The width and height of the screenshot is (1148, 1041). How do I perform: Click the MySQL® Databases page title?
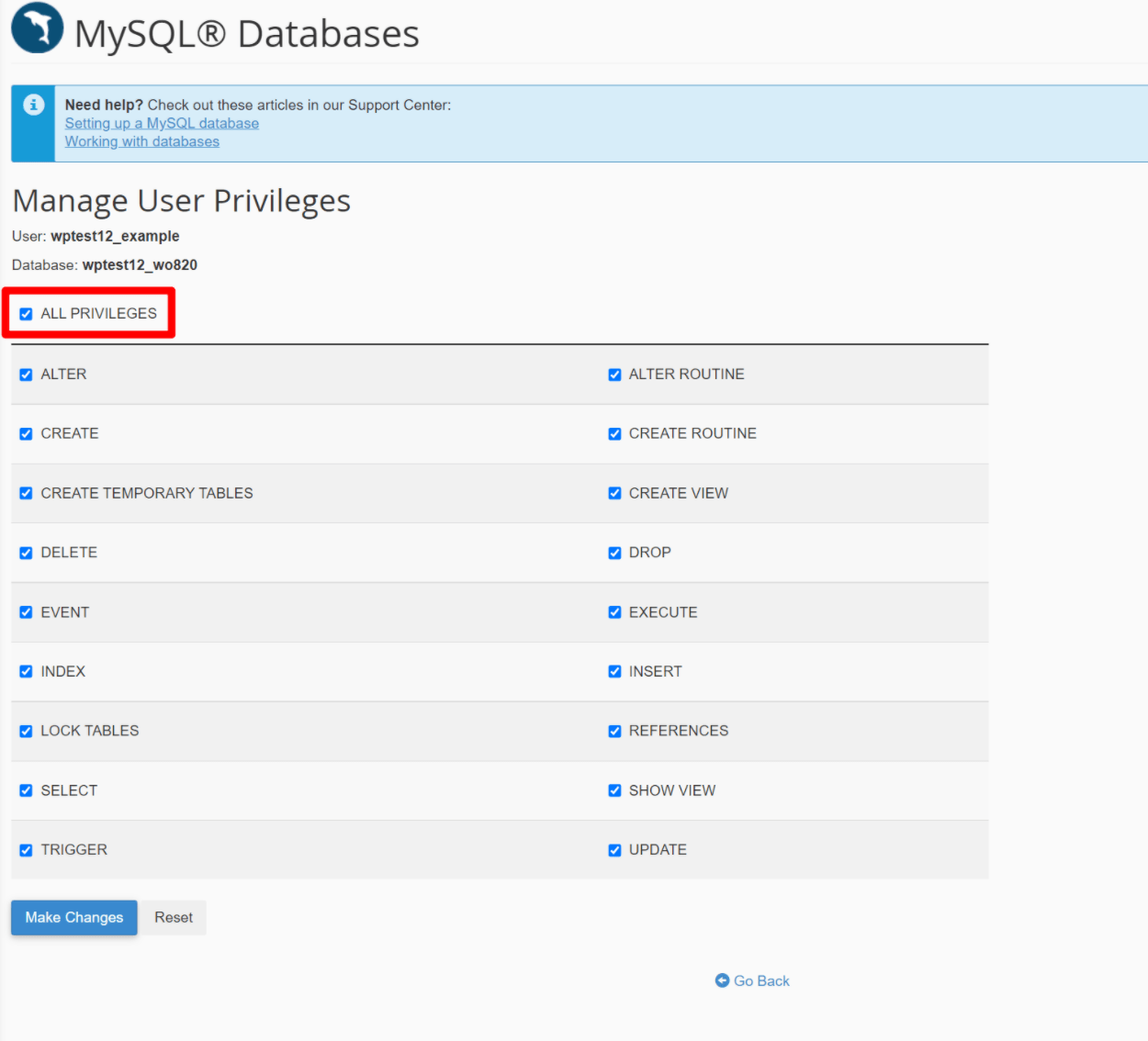click(246, 34)
